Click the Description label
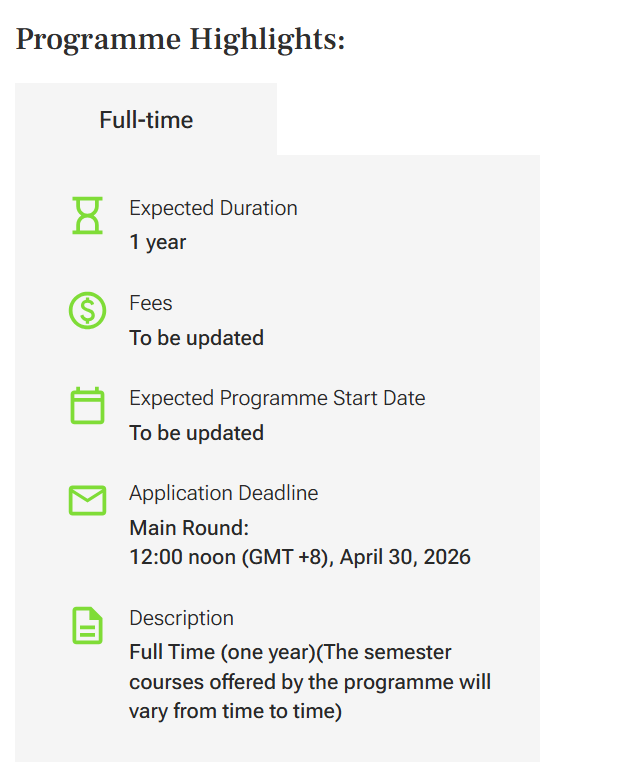Viewport: 635px width, 762px height. click(181, 618)
